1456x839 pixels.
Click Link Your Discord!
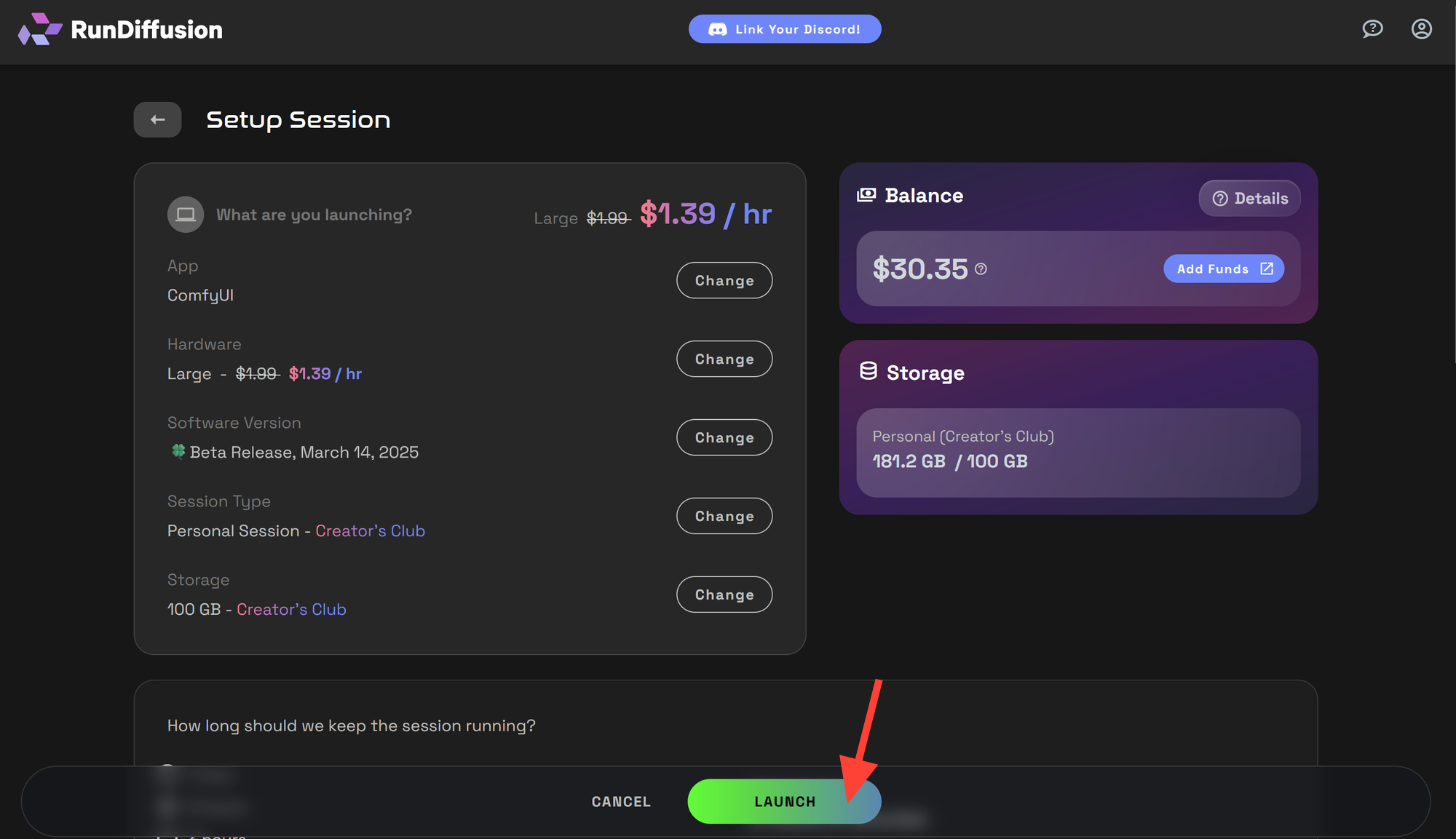click(785, 29)
